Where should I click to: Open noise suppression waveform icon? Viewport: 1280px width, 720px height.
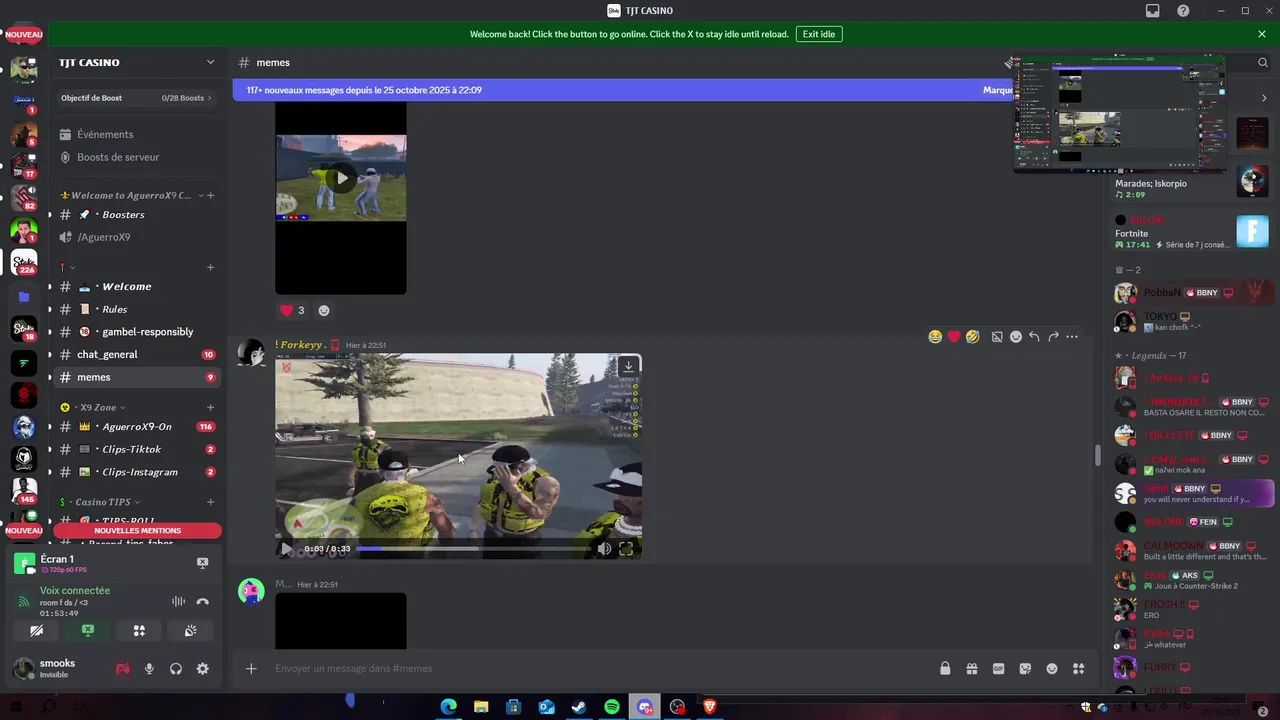click(178, 602)
